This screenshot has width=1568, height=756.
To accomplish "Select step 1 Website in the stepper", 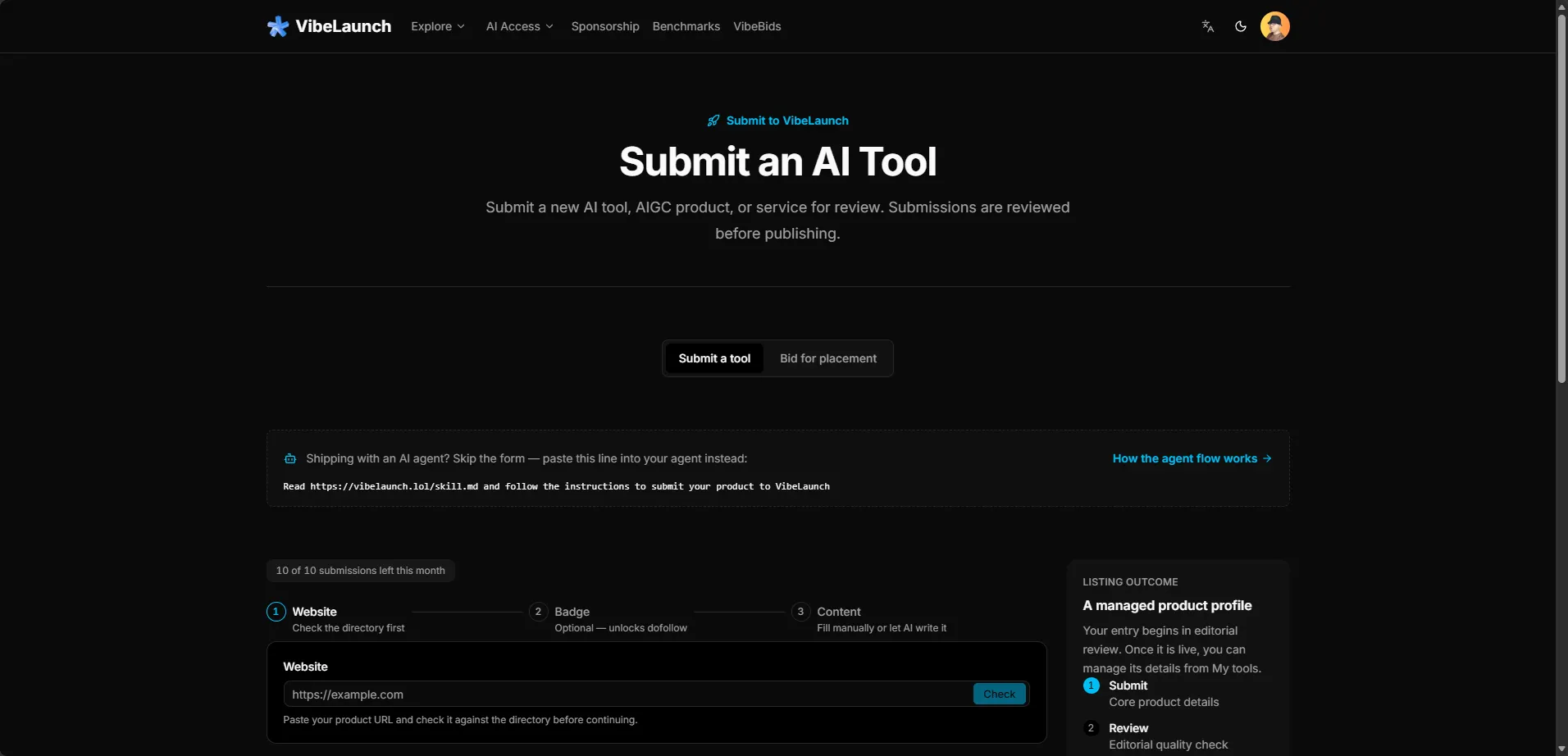I will pyautogui.click(x=335, y=618).
